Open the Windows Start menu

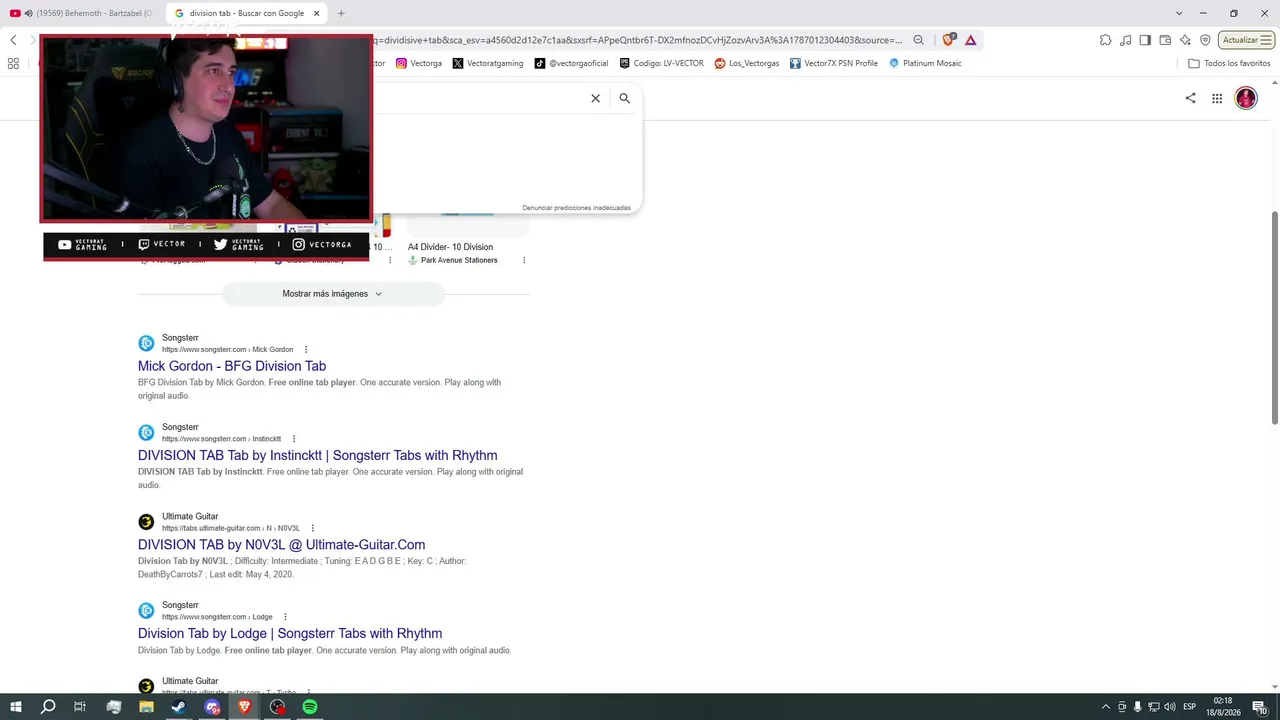click(16, 707)
